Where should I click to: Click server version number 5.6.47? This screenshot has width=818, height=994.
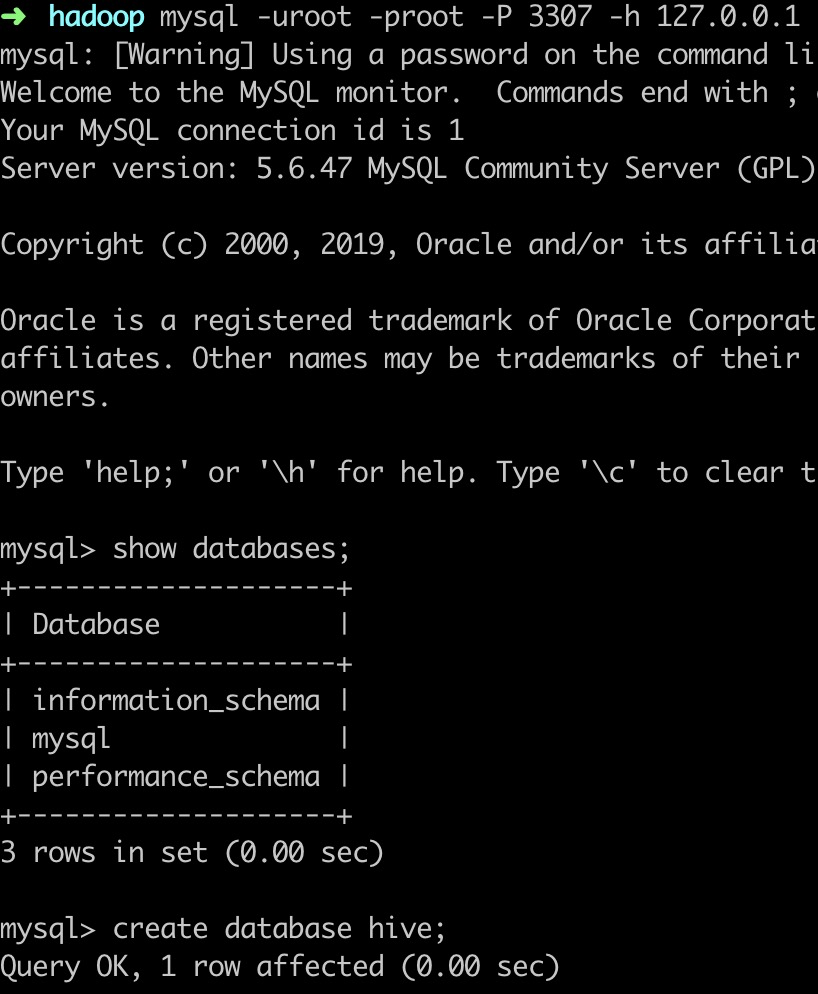304,169
